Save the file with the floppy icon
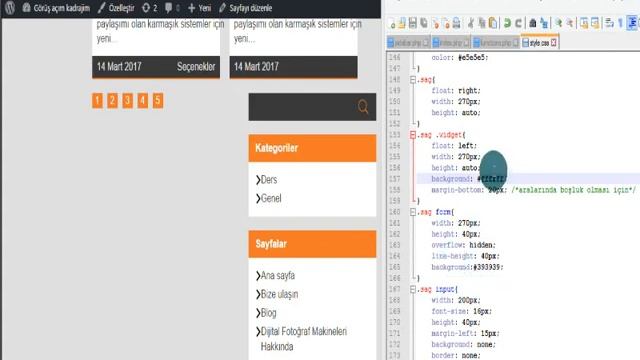This screenshot has height=360, width=640. point(413,23)
